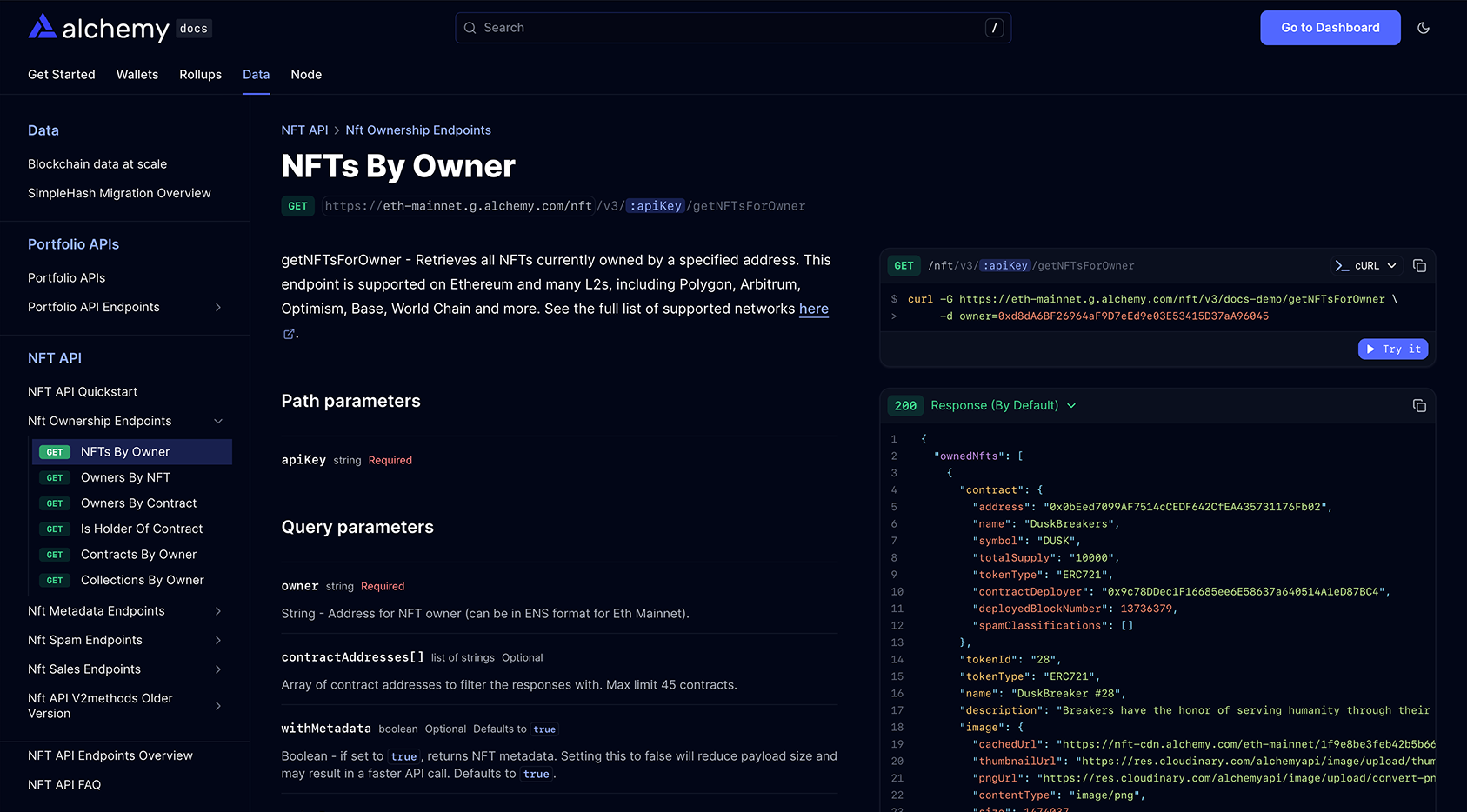Image resolution: width=1467 pixels, height=812 pixels.
Task: Click the Try it button
Action: [1393, 349]
